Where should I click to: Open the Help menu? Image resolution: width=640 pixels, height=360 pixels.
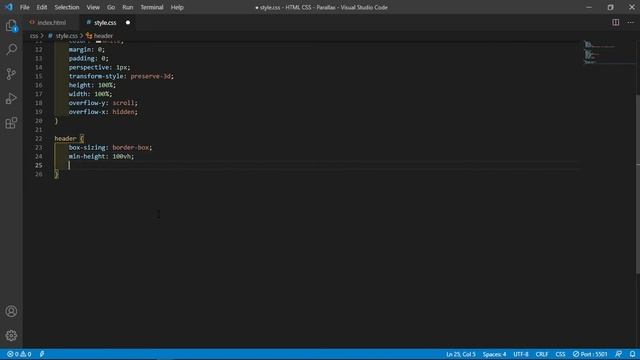(177, 7)
